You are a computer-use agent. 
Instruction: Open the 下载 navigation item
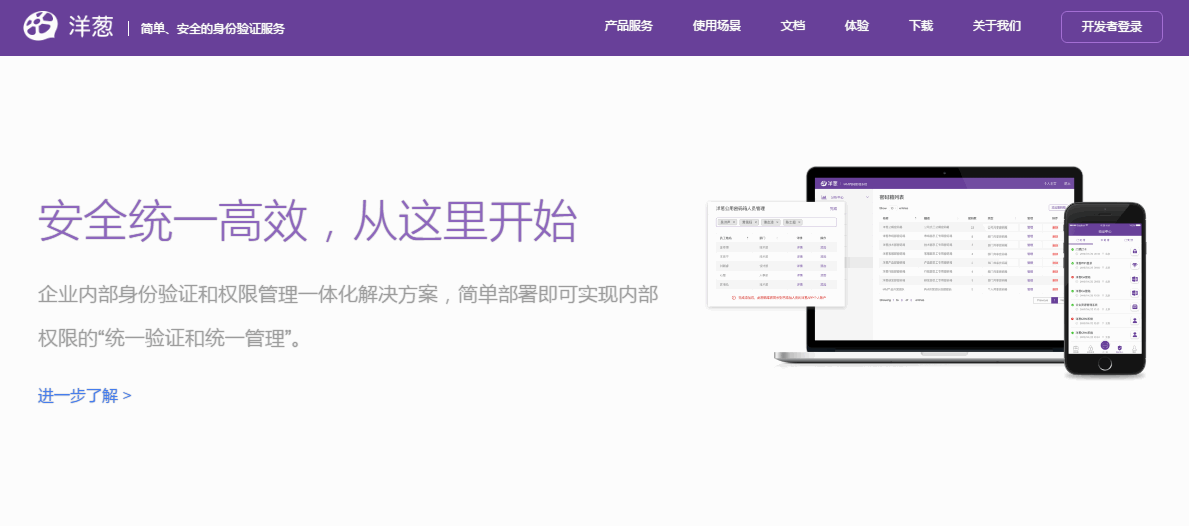(x=921, y=26)
